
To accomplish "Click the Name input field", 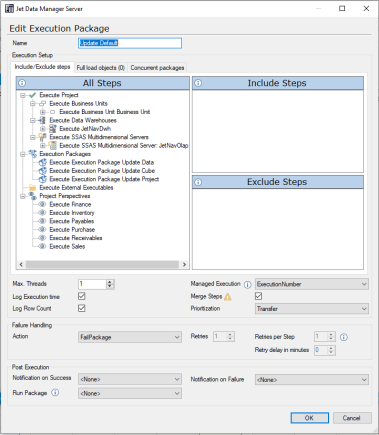I will pyautogui.click(x=130, y=43).
